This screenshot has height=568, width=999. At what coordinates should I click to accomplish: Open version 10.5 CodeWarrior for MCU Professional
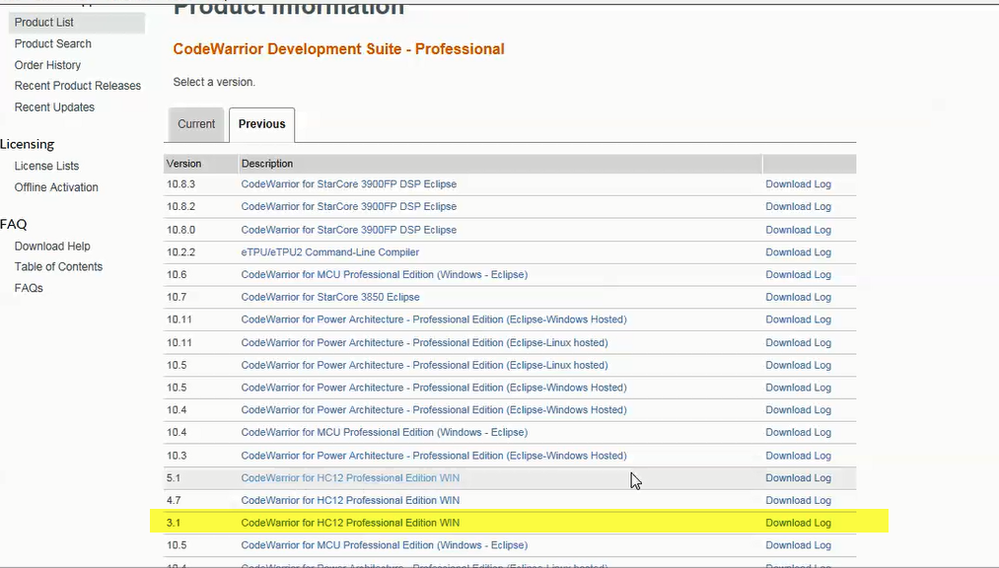[x=384, y=545]
